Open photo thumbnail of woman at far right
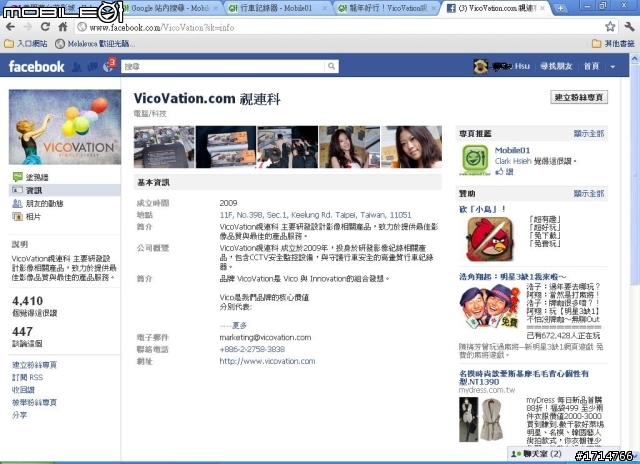This screenshot has width=640, height=464. 411,147
